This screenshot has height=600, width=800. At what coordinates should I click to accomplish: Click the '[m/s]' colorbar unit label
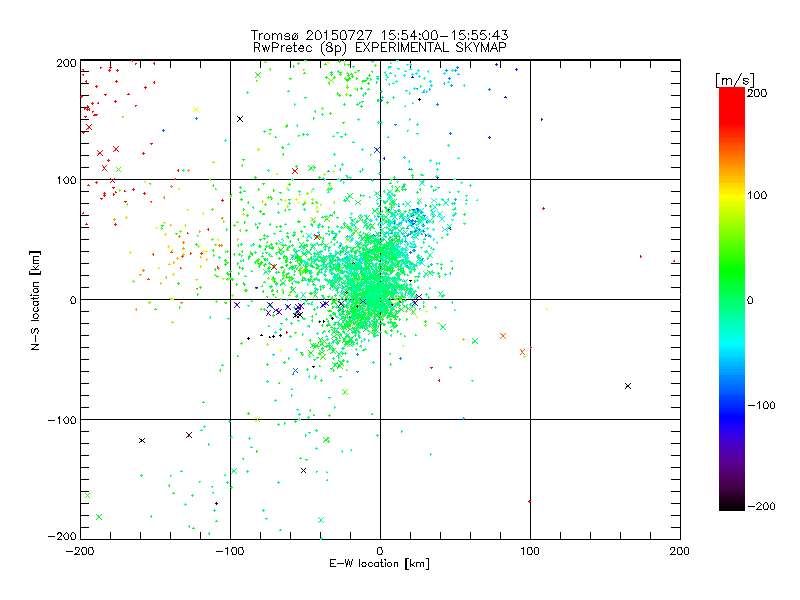[x=735, y=80]
